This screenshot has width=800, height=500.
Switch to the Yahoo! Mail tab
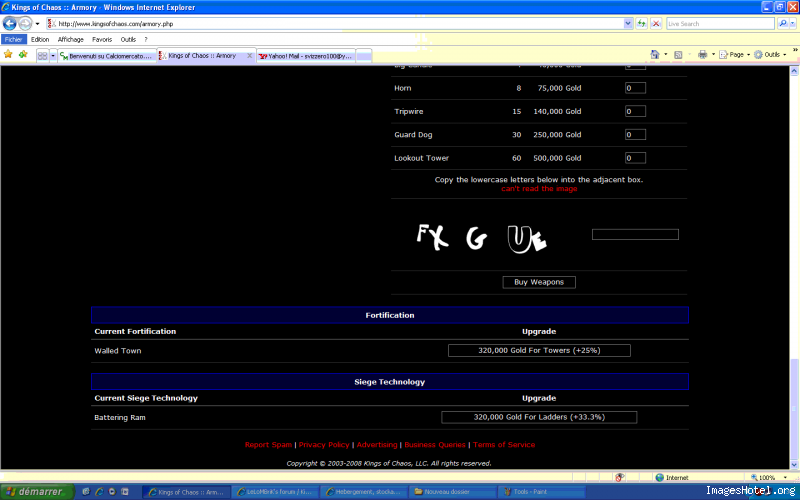point(305,56)
